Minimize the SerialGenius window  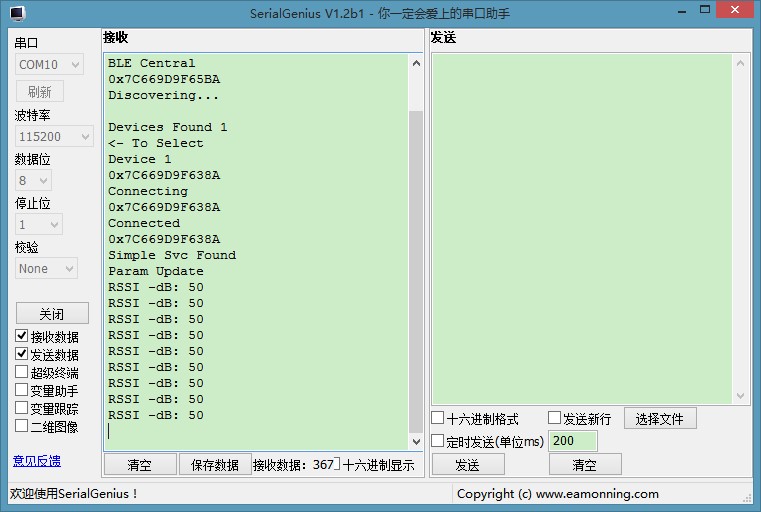[682, 11]
